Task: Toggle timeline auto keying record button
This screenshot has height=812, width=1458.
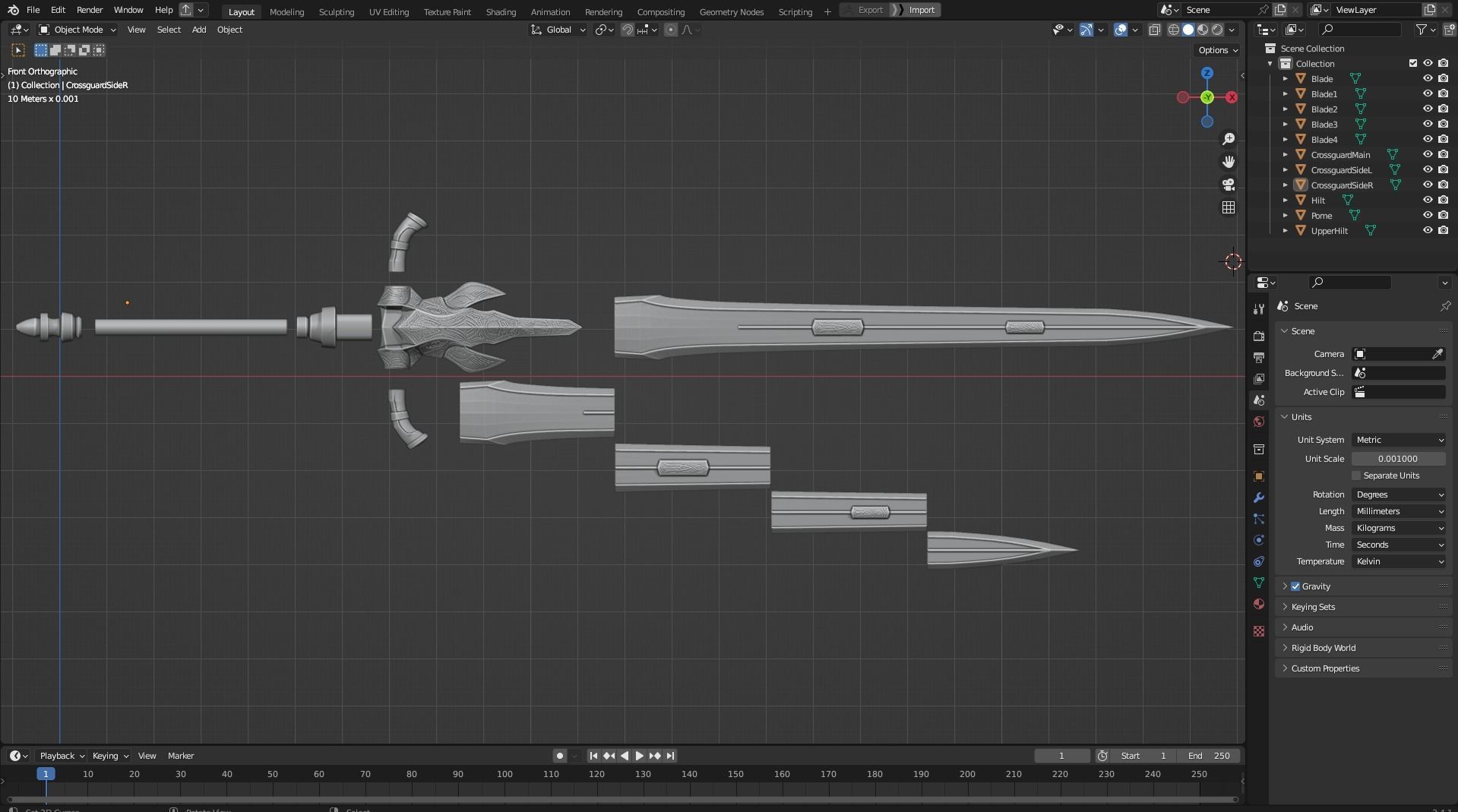Action: 560,756
